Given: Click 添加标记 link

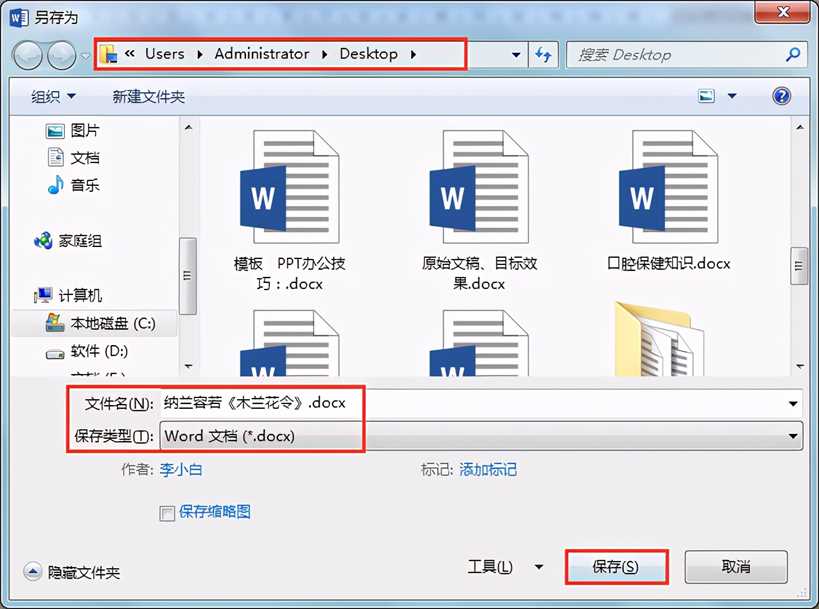Looking at the screenshot, I should pyautogui.click(x=488, y=469).
